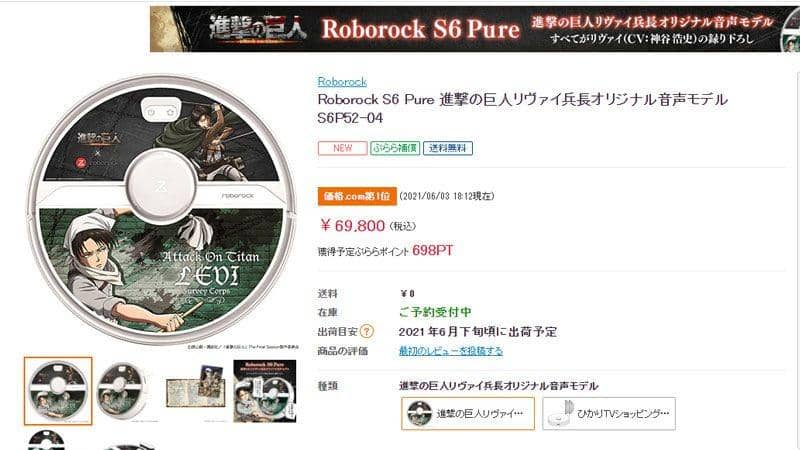Open the Roborock S6 Pure top banner
800x450 pixels.
(474, 29)
